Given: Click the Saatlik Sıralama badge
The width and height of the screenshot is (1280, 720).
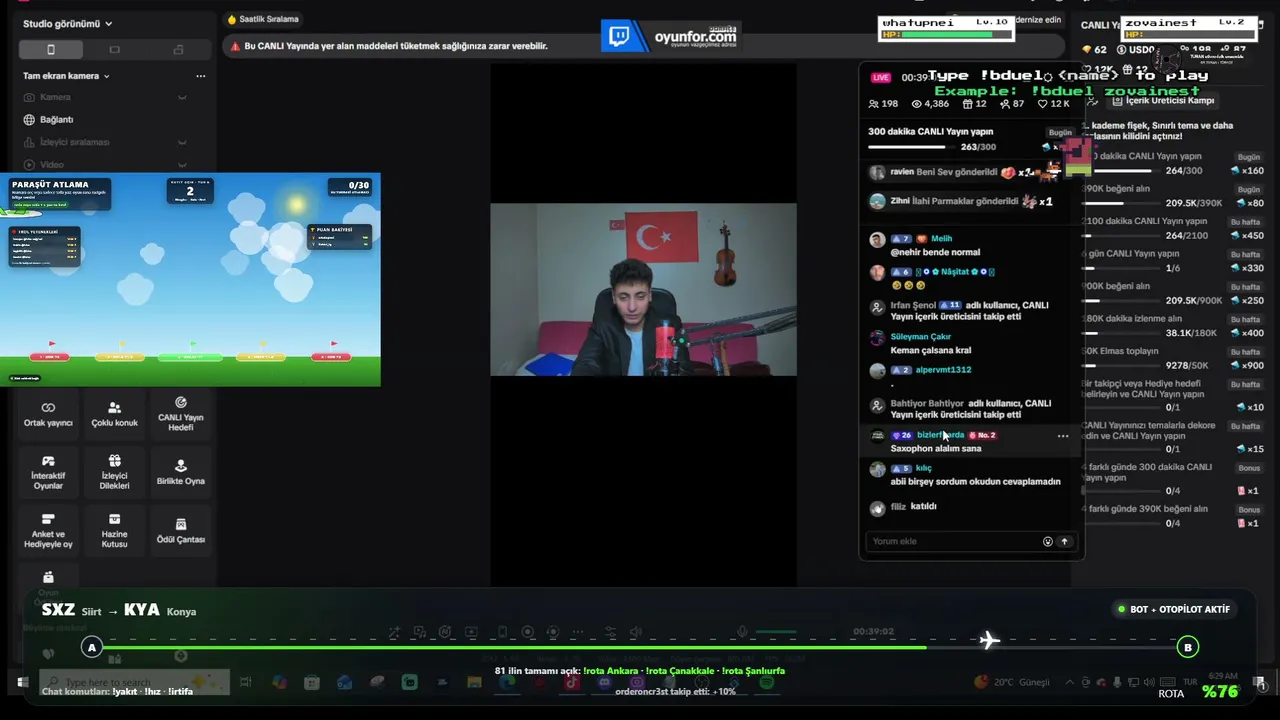Looking at the screenshot, I should click(263, 19).
